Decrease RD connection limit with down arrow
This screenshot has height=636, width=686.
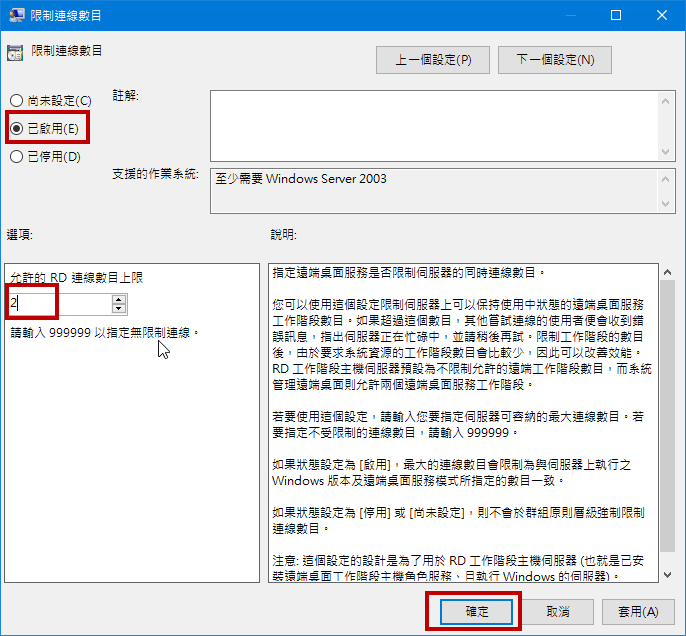(x=119, y=308)
